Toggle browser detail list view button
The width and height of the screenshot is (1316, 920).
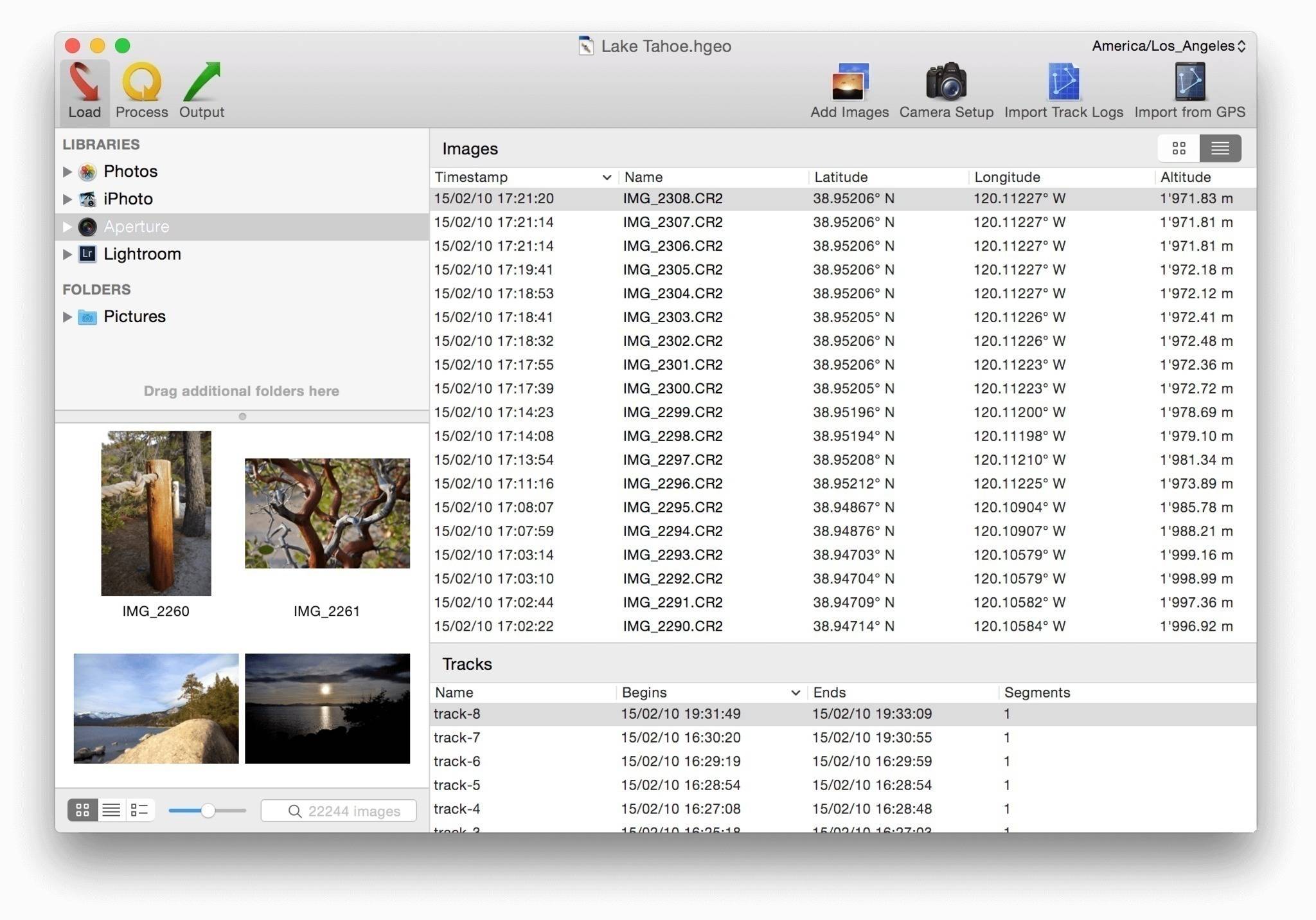pyautogui.click(x=139, y=810)
